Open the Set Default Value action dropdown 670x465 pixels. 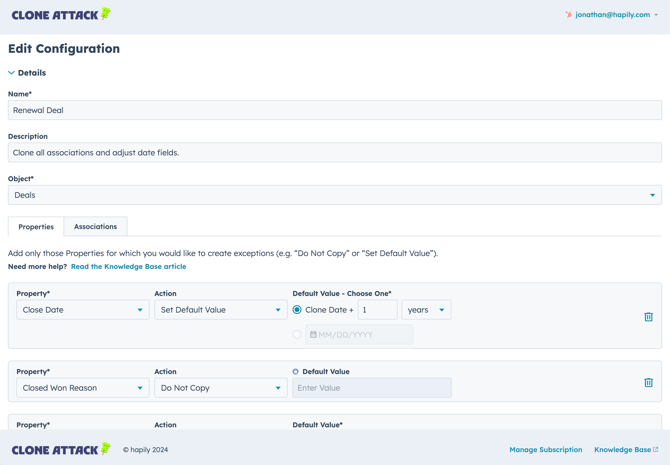(220, 310)
